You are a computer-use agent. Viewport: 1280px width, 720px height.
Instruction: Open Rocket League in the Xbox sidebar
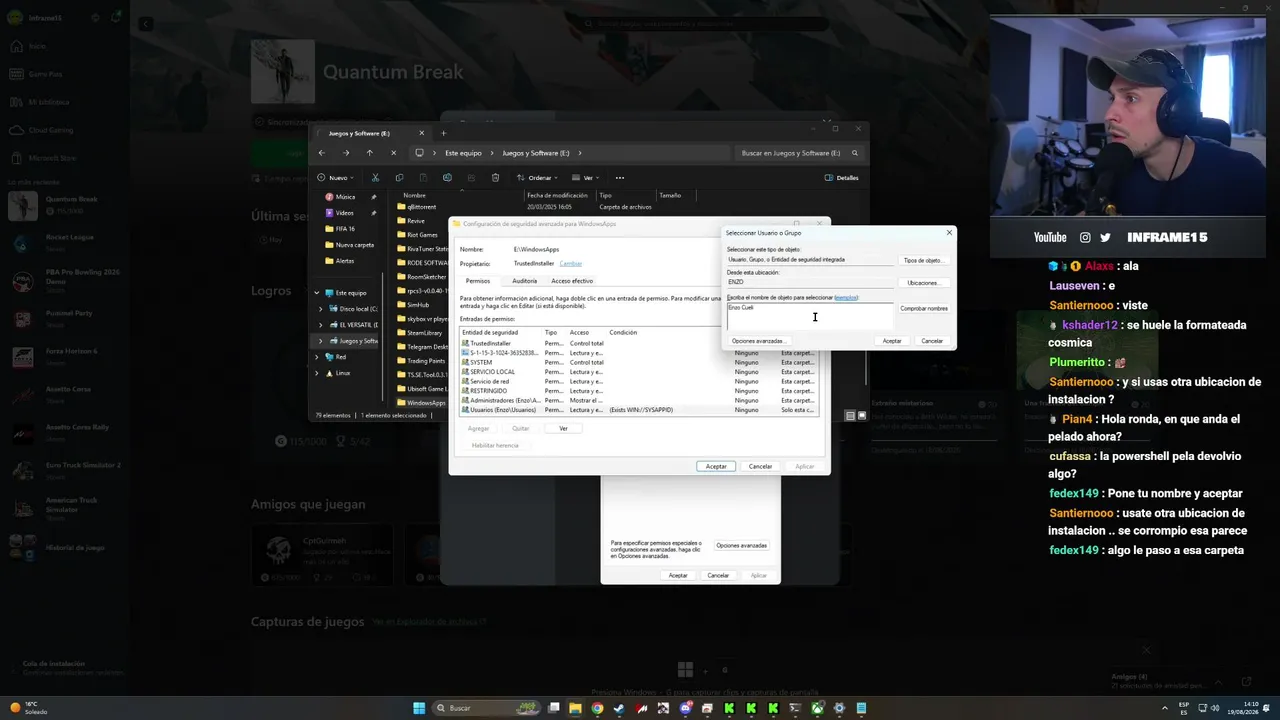[x=64, y=243]
